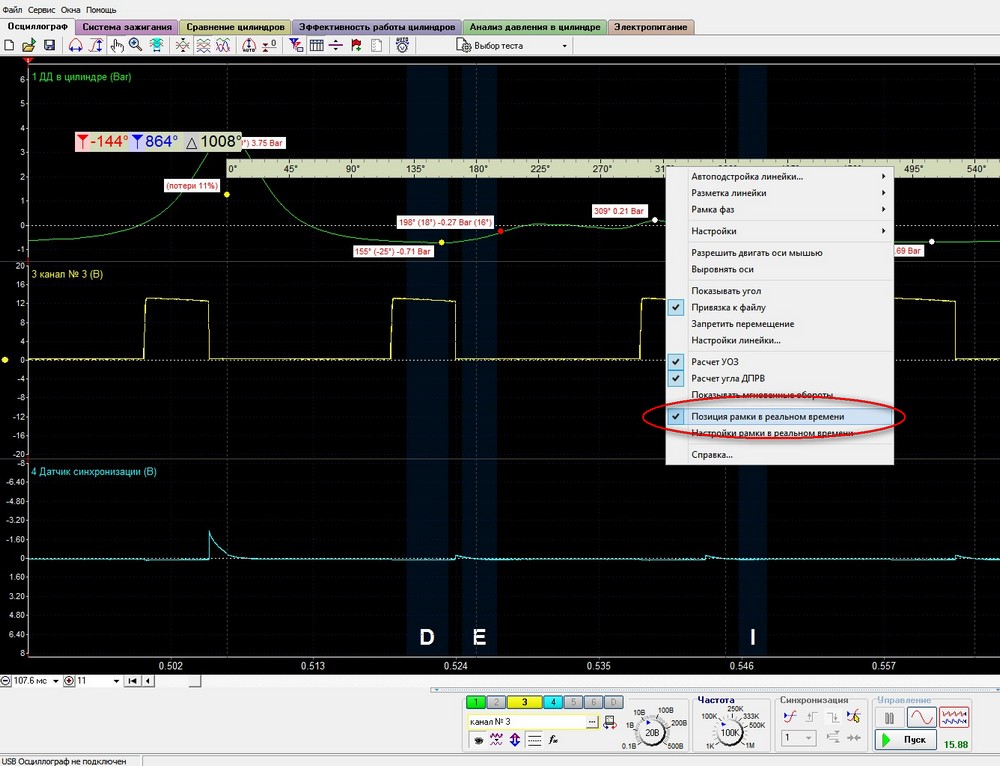Expand 'Настройки' submenu
Viewport: 1000px width, 766px height.
[x=779, y=231]
